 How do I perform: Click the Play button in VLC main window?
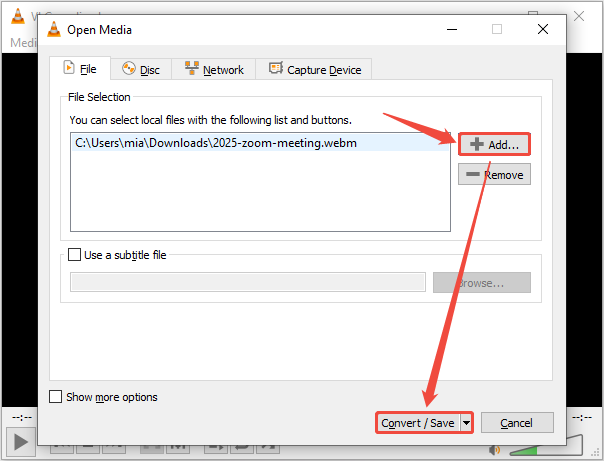coord(21,442)
